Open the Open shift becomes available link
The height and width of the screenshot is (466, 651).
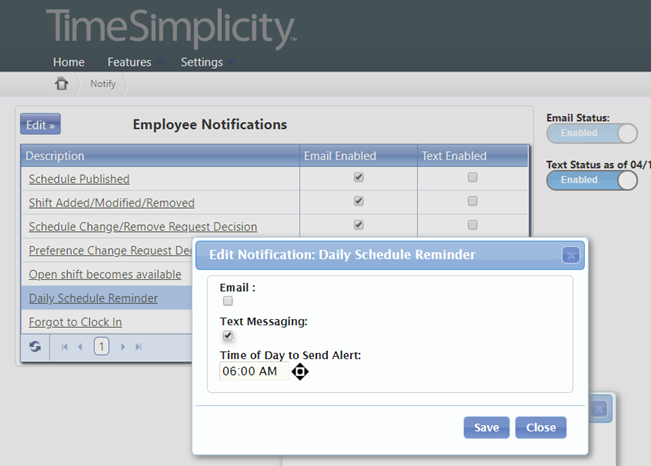coord(105,274)
